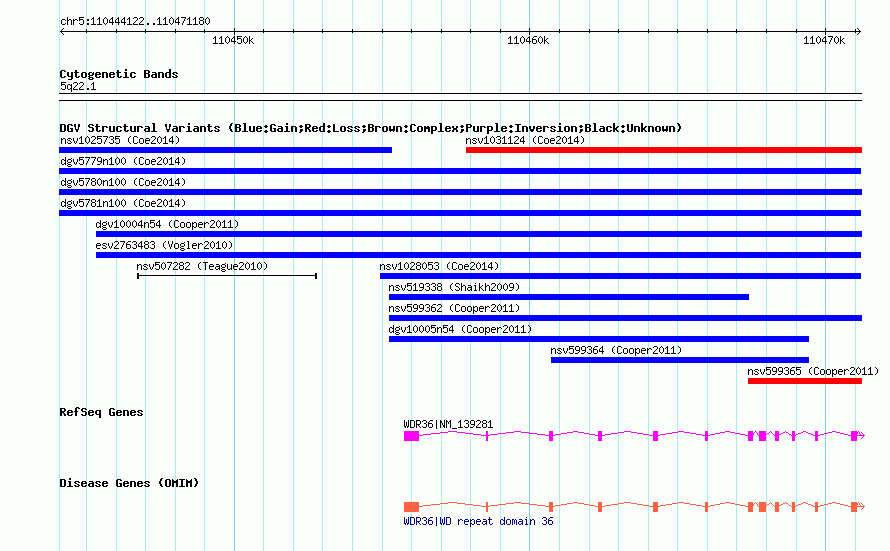Click the dgv10005n54 (Cooper2011) label
This screenshot has height=551, width=890.
point(460,329)
